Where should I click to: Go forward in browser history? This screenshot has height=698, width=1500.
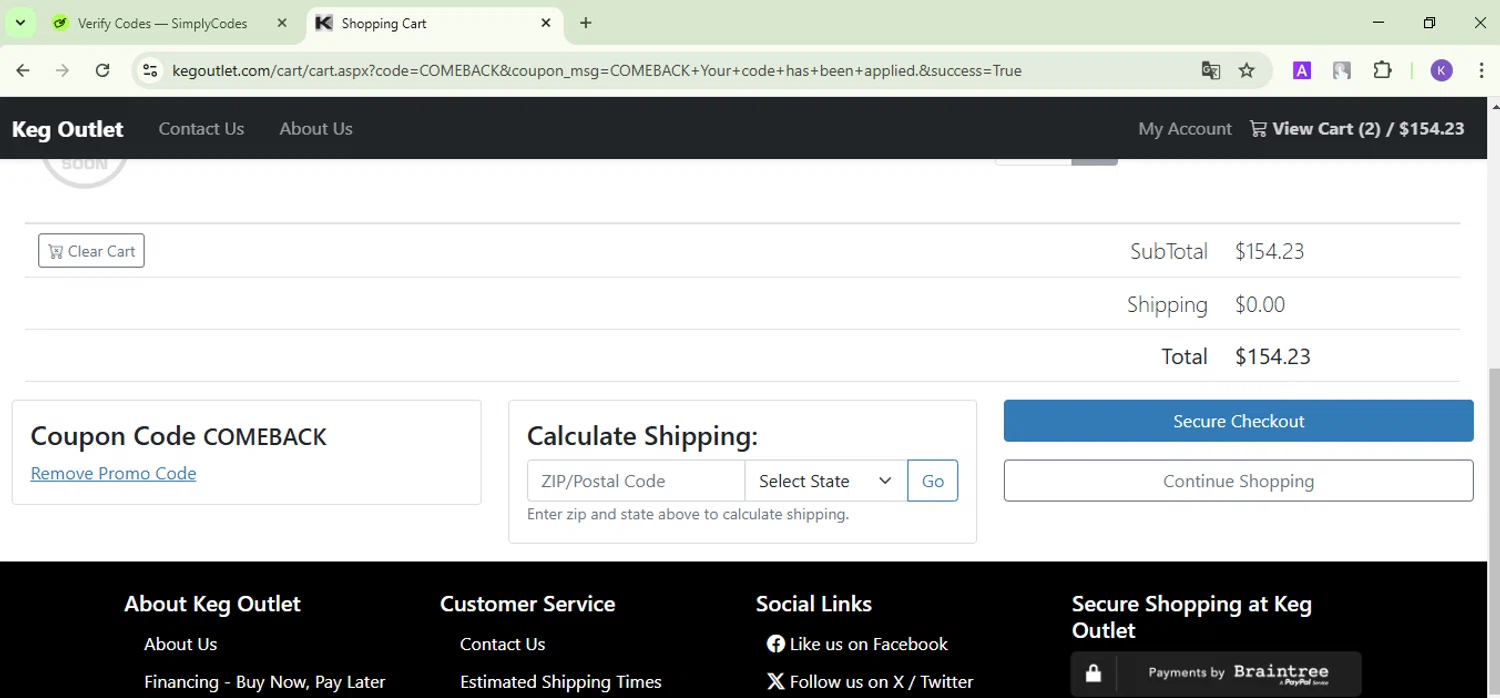(x=62, y=70)
